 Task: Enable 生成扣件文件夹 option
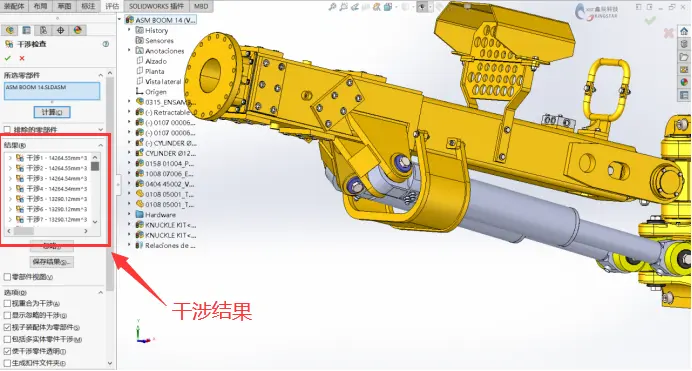pos(7,363)
